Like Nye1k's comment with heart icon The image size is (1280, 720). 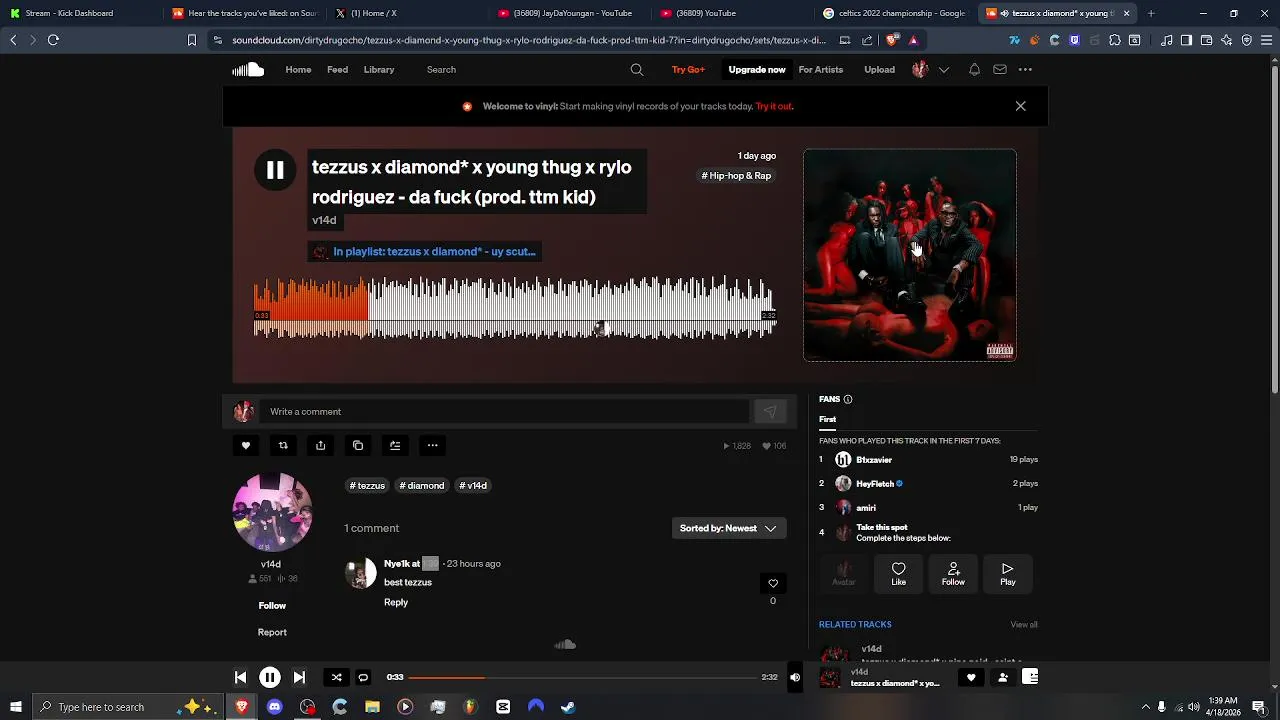772,583
